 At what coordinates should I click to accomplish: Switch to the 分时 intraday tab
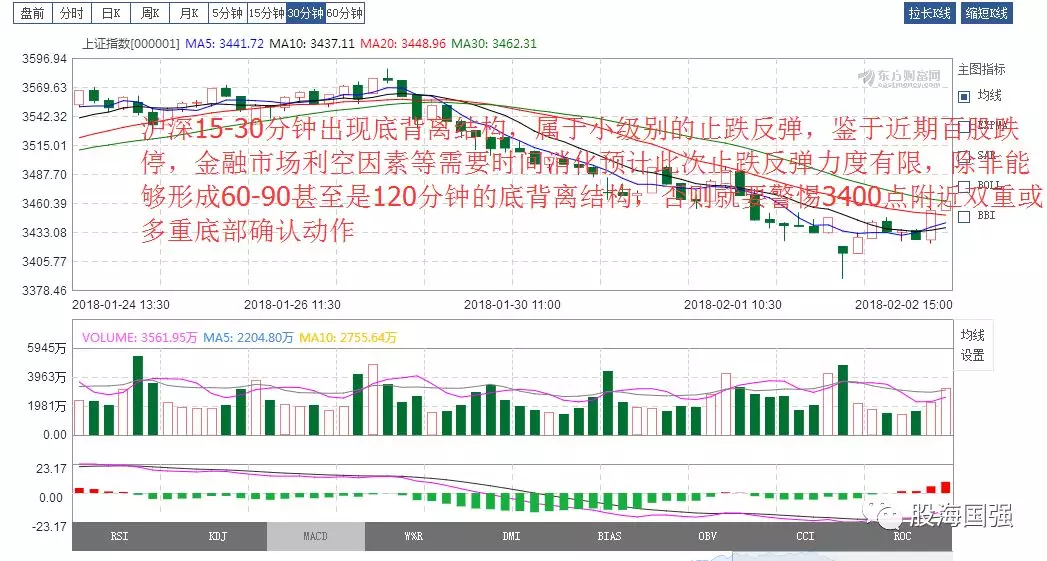pyautogui.click(x=71, y=13)
